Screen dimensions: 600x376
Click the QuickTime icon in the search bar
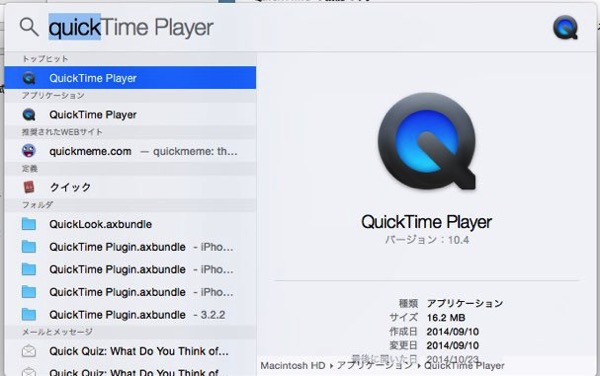(565, 27)
